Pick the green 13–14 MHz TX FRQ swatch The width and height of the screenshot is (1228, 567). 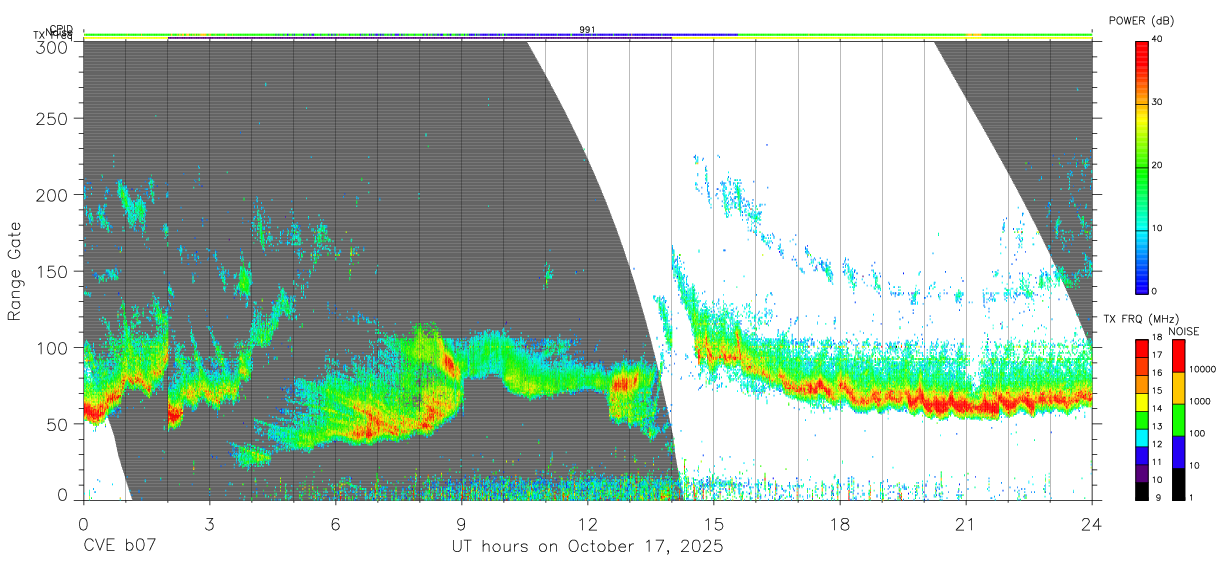click(x=1141, y=418)
